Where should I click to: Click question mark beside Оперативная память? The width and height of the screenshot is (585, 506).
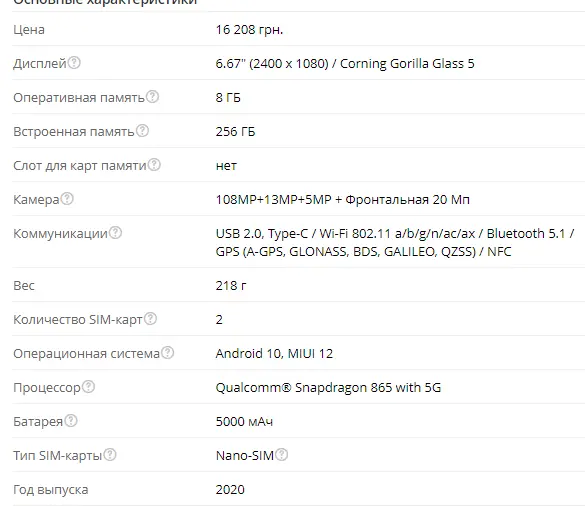pos(152,97)
